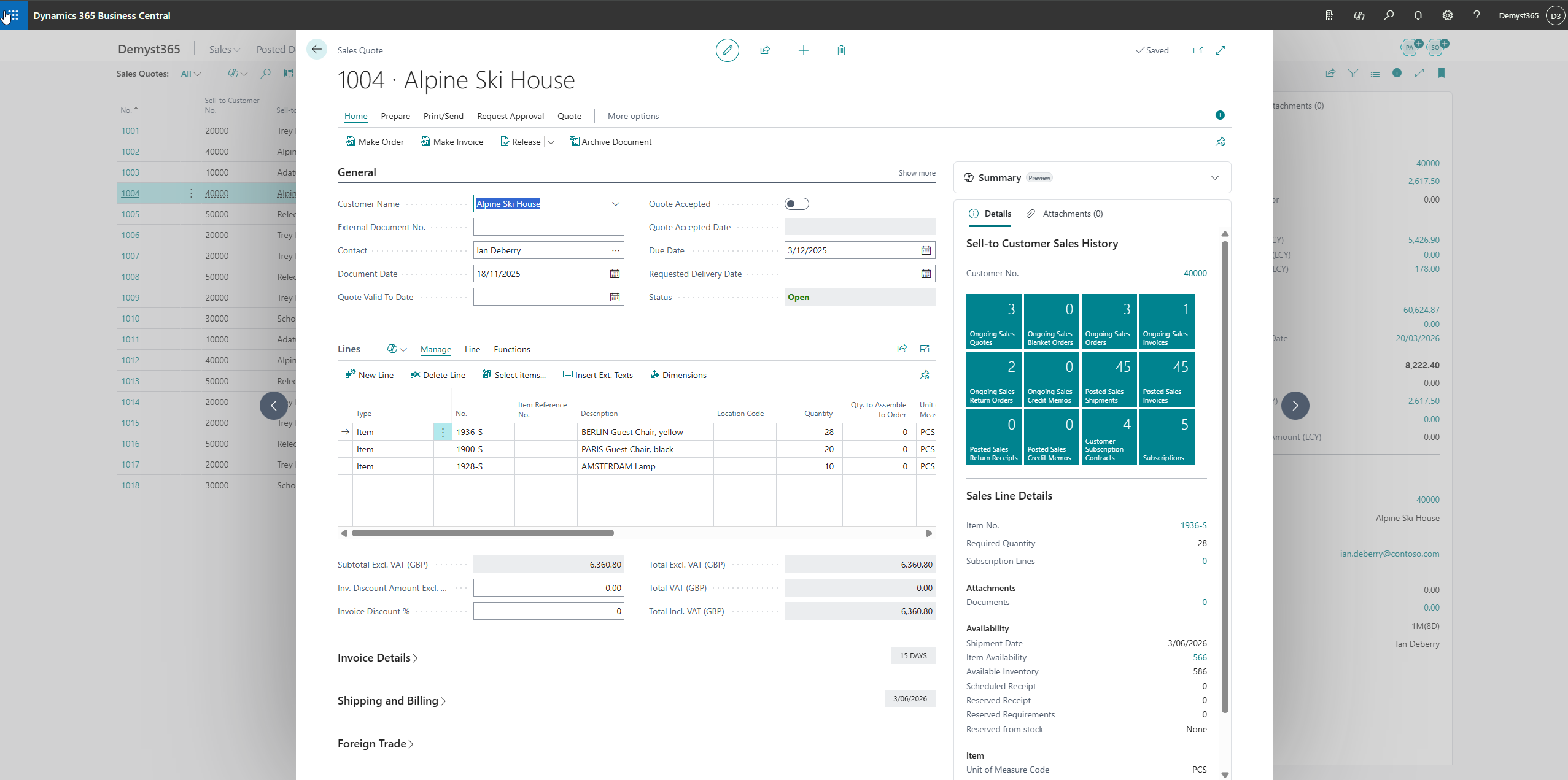The width and height of the screenshot is (1568, 780).
Task: Click the Archive Document action
Action: (610, 142)
